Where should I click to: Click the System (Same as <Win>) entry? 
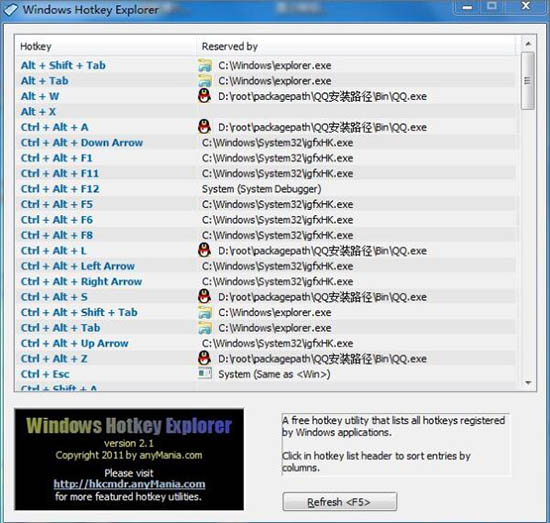click(274, 374)
